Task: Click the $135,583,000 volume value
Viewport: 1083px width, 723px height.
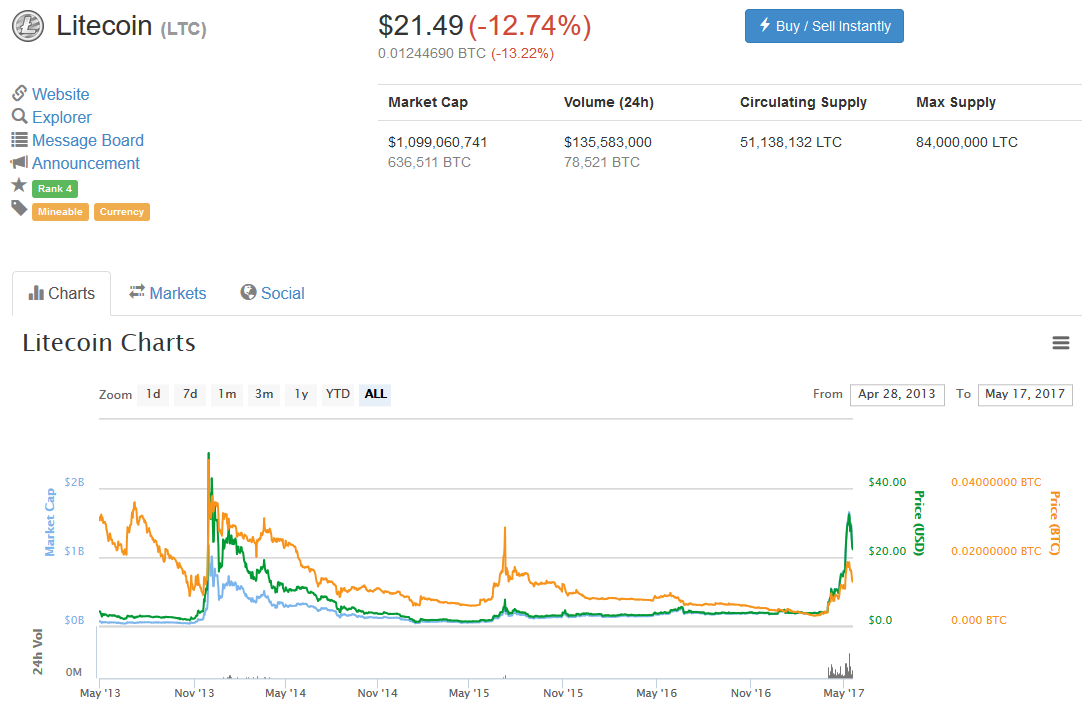Action: [607, 142]
